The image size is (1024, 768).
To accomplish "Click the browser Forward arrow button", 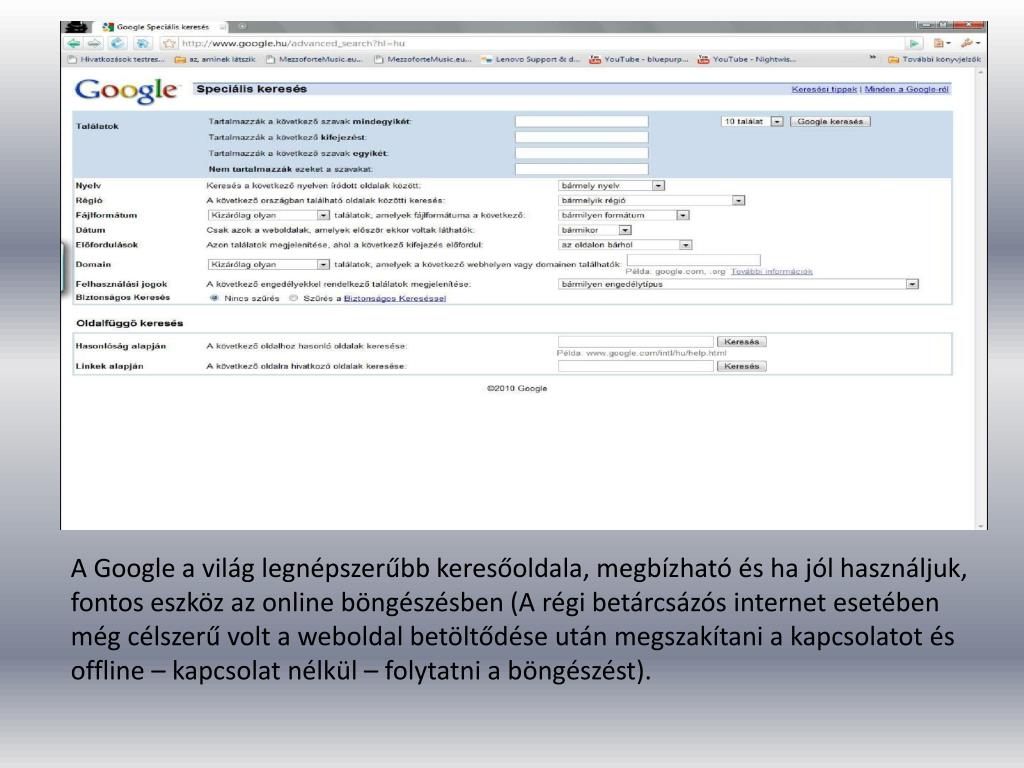I will [x=95, y=43].
